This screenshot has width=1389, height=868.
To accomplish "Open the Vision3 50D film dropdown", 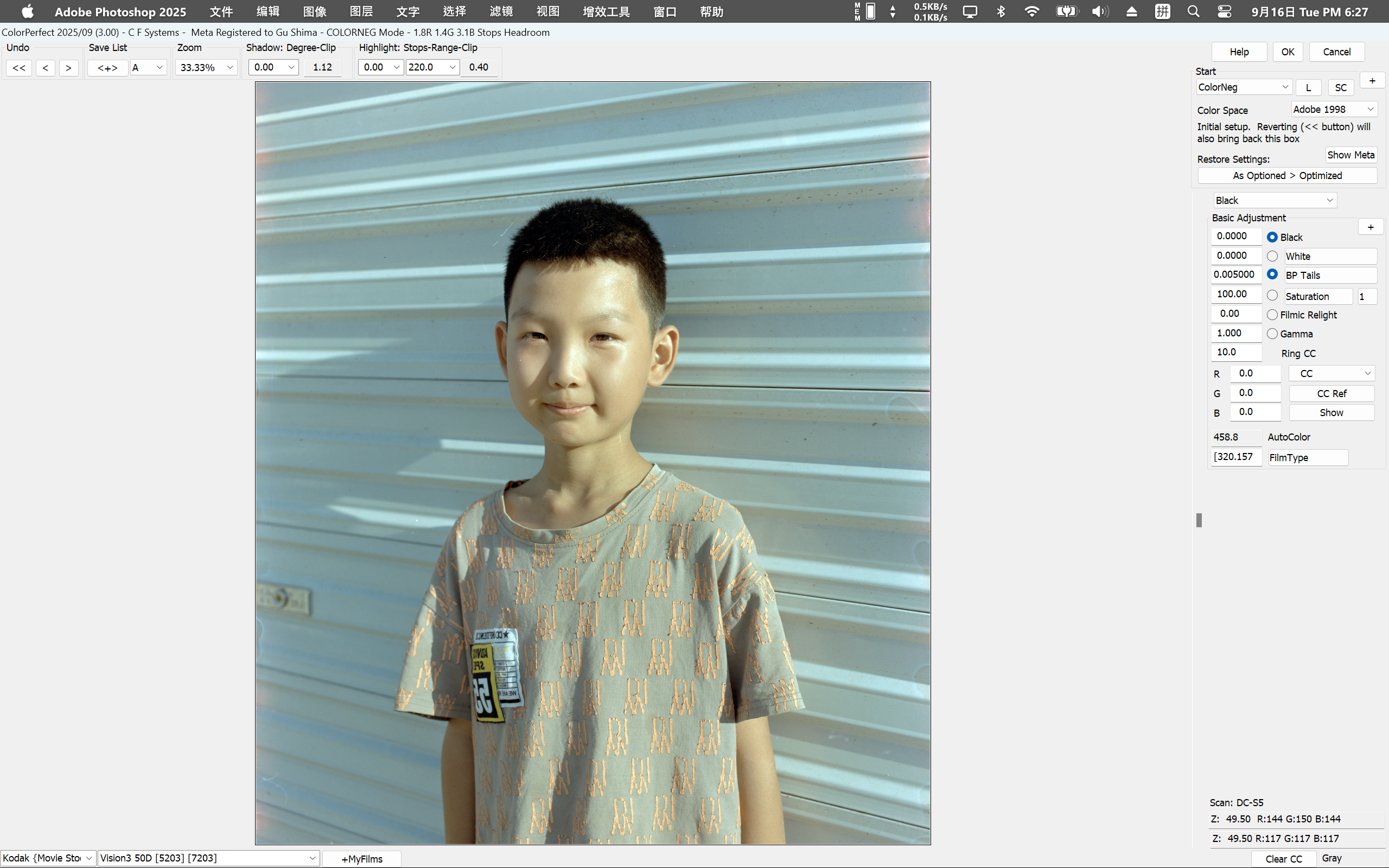I will coord(208,858).
